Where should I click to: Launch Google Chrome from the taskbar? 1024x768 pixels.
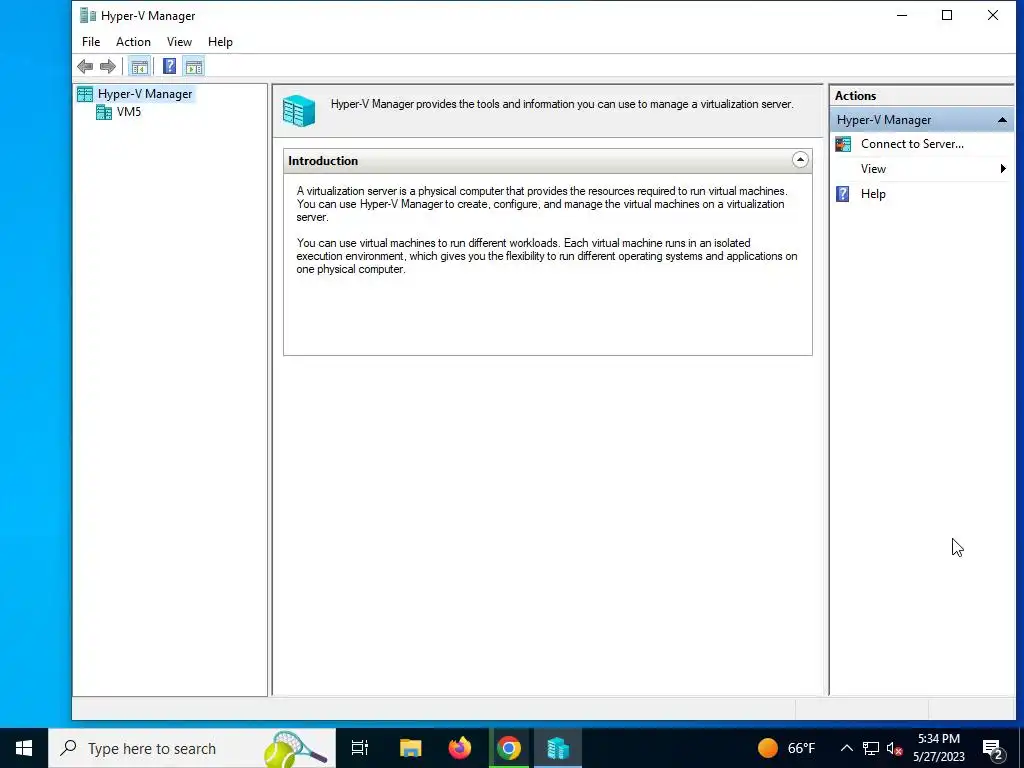tap(509, 748)
